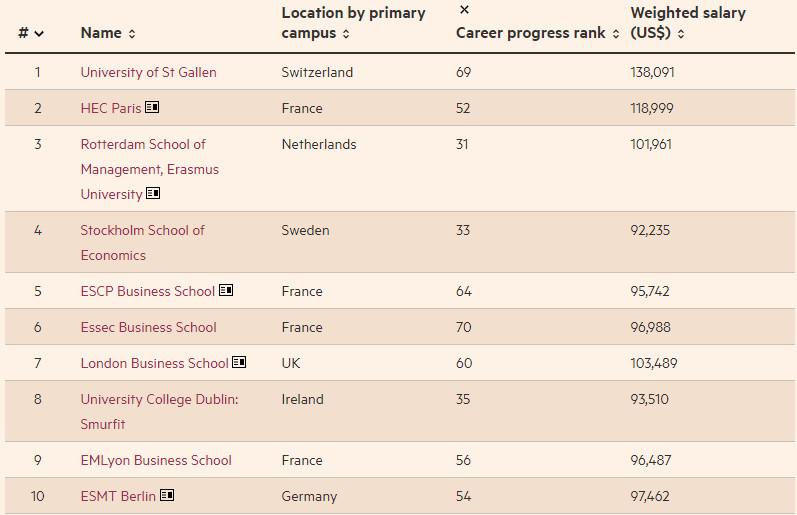Open University of St Gallen link

coord(148,72)
